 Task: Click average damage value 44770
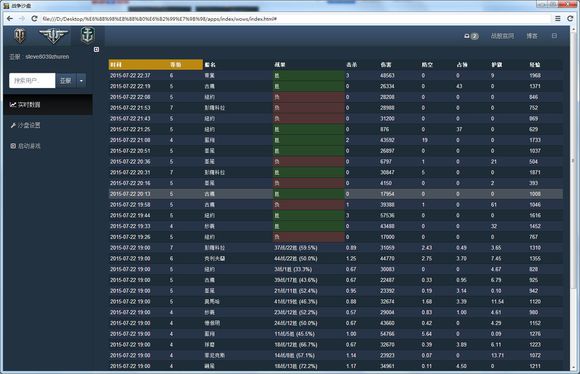[387, 258]
